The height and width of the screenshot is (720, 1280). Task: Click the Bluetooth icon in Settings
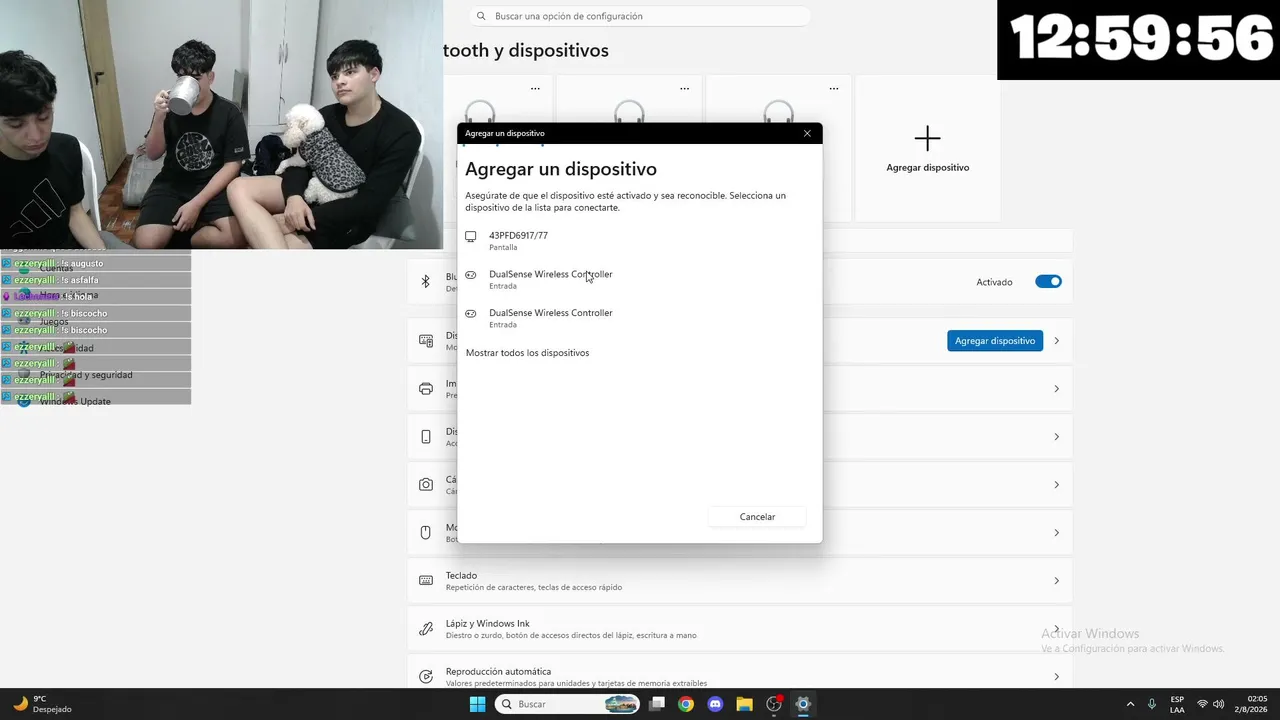pyautogui.click(x=426, y=282)
